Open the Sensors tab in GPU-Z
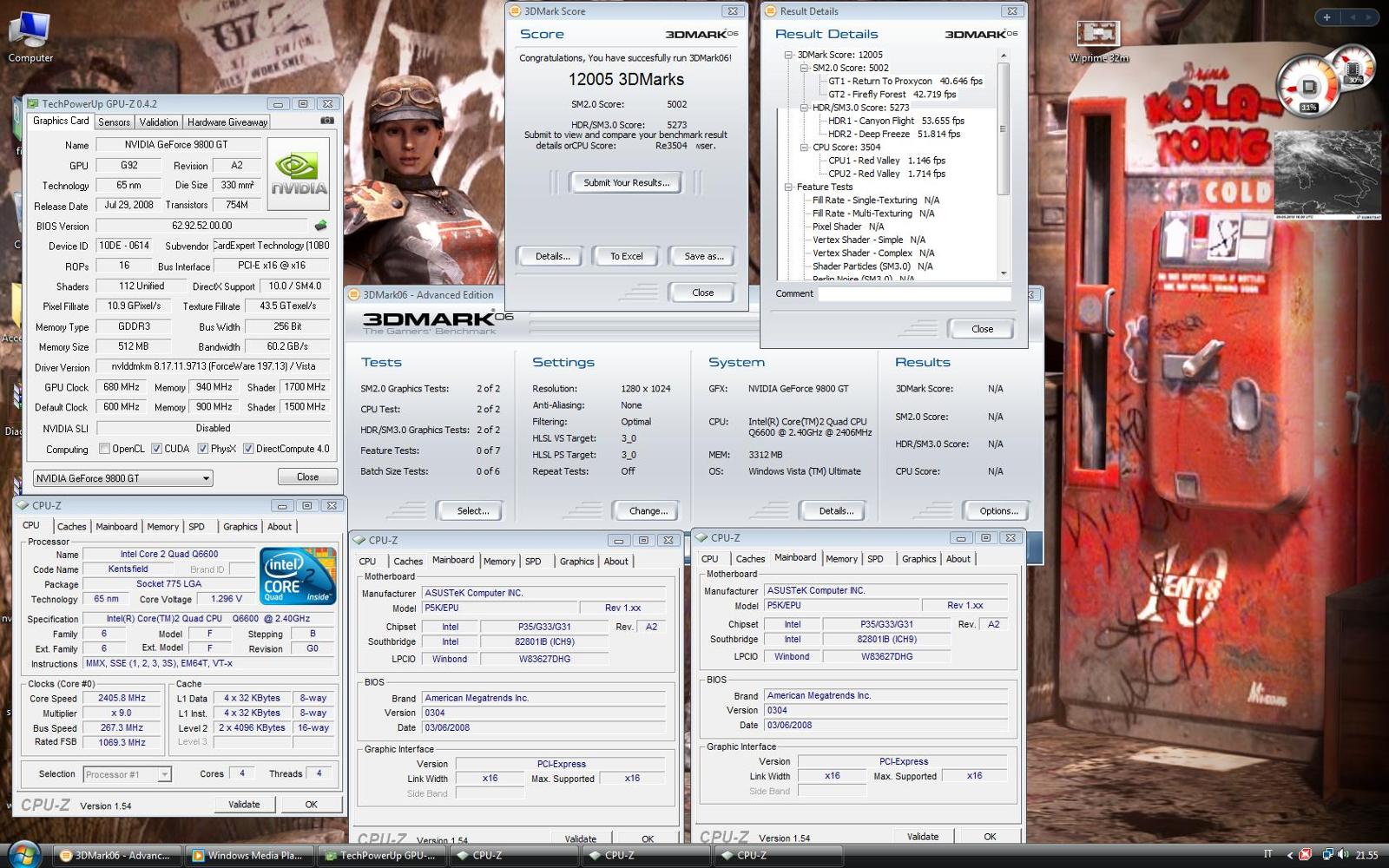 pyautogui.click(x=114, y=122)
